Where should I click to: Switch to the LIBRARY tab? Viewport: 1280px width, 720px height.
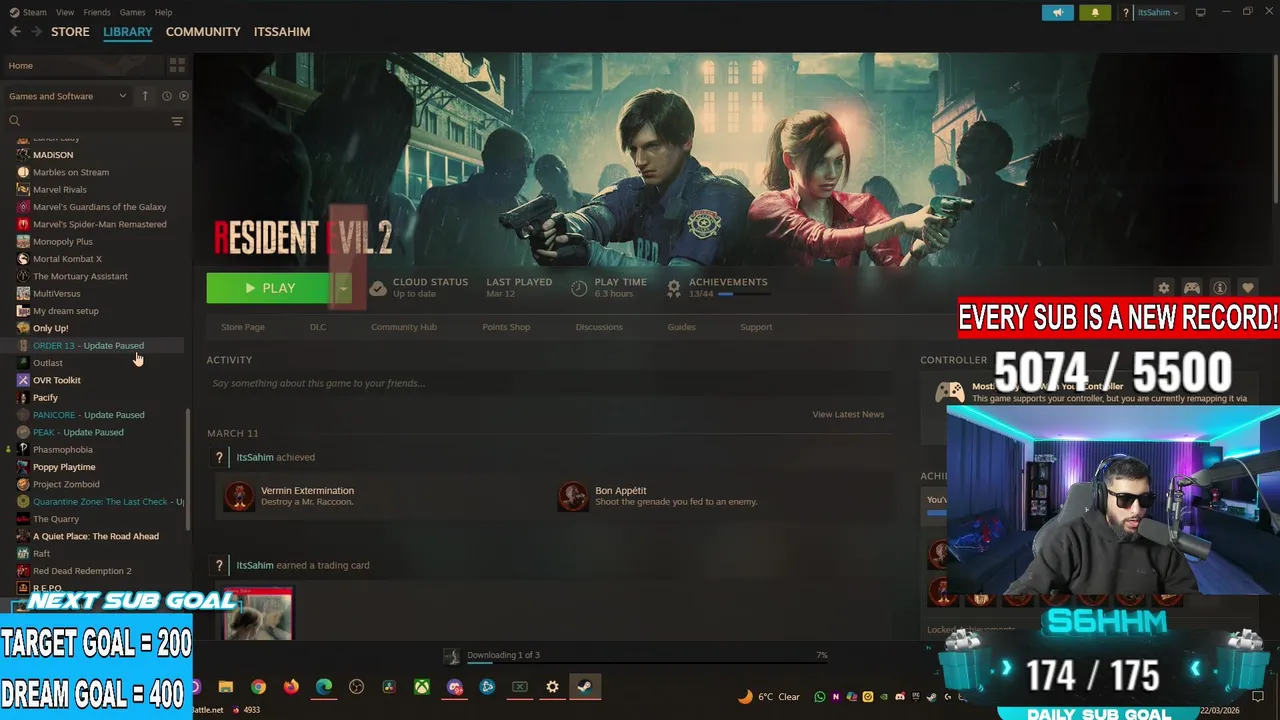click(127, 32)
